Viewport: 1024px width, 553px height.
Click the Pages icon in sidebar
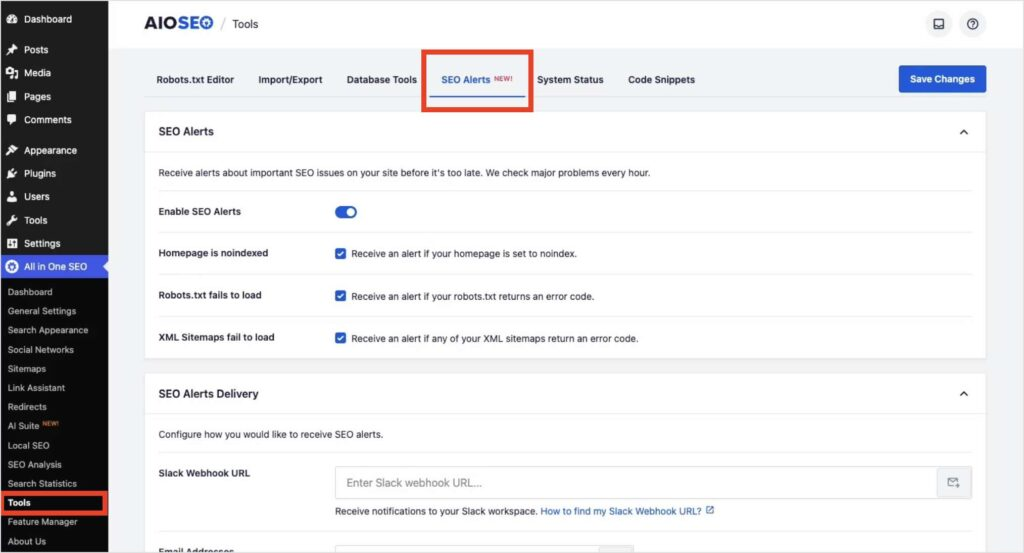[x=12, y=97]
